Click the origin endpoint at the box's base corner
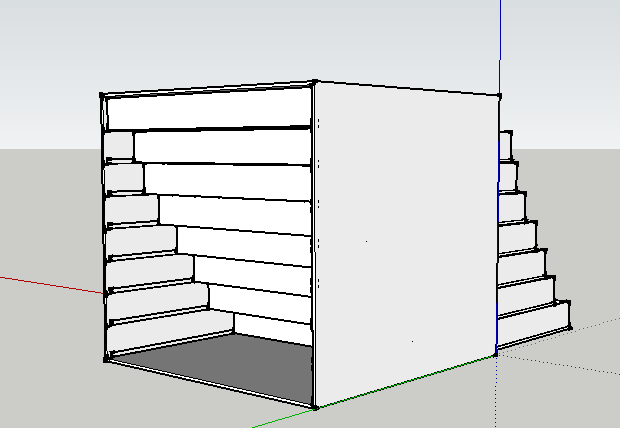This screenshot has width=620, height=428. 496,355
